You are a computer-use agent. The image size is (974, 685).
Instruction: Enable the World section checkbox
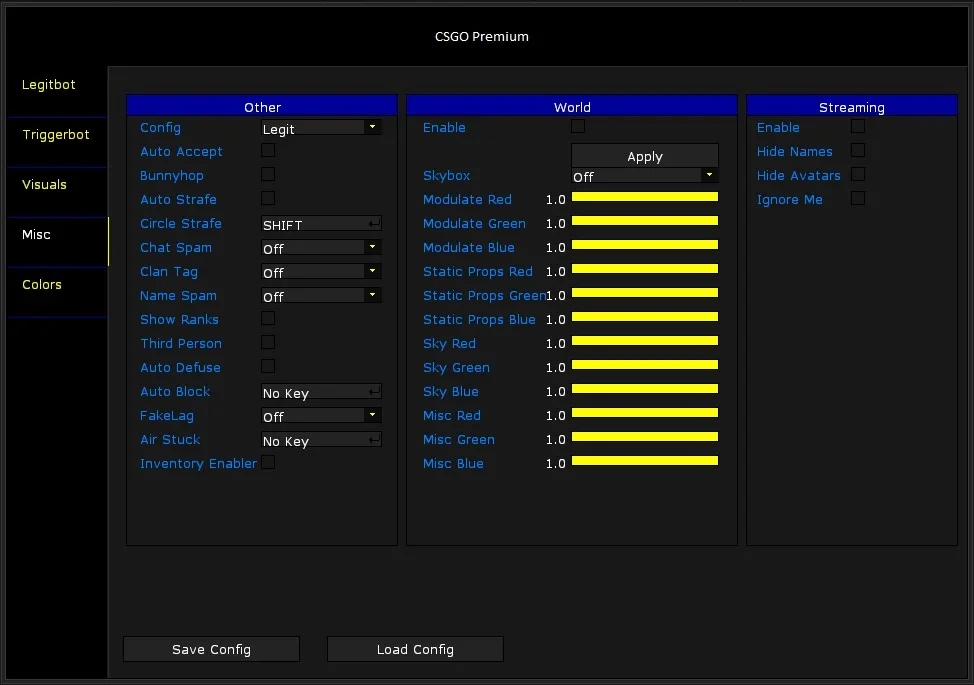click(578, 126)
